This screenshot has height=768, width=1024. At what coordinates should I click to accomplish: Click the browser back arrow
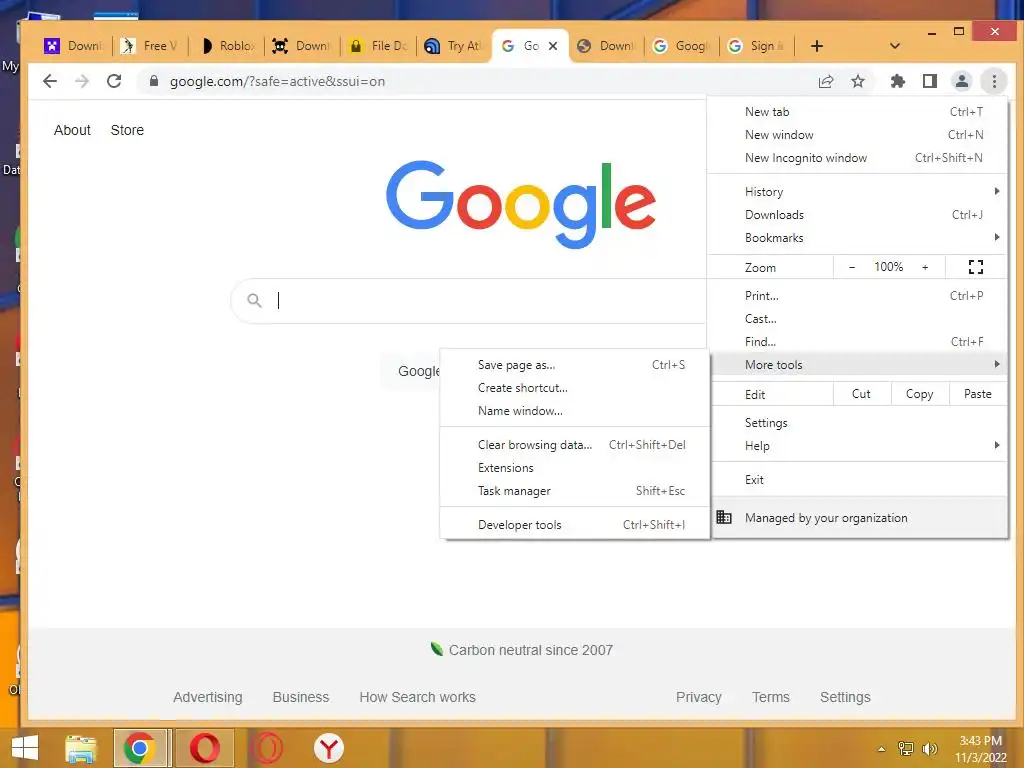(50, 81)
